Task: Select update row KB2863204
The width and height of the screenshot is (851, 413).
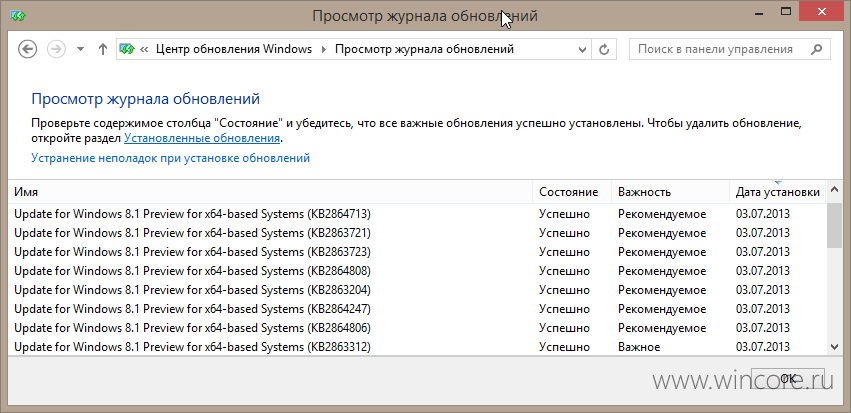Action: (417, 290)
